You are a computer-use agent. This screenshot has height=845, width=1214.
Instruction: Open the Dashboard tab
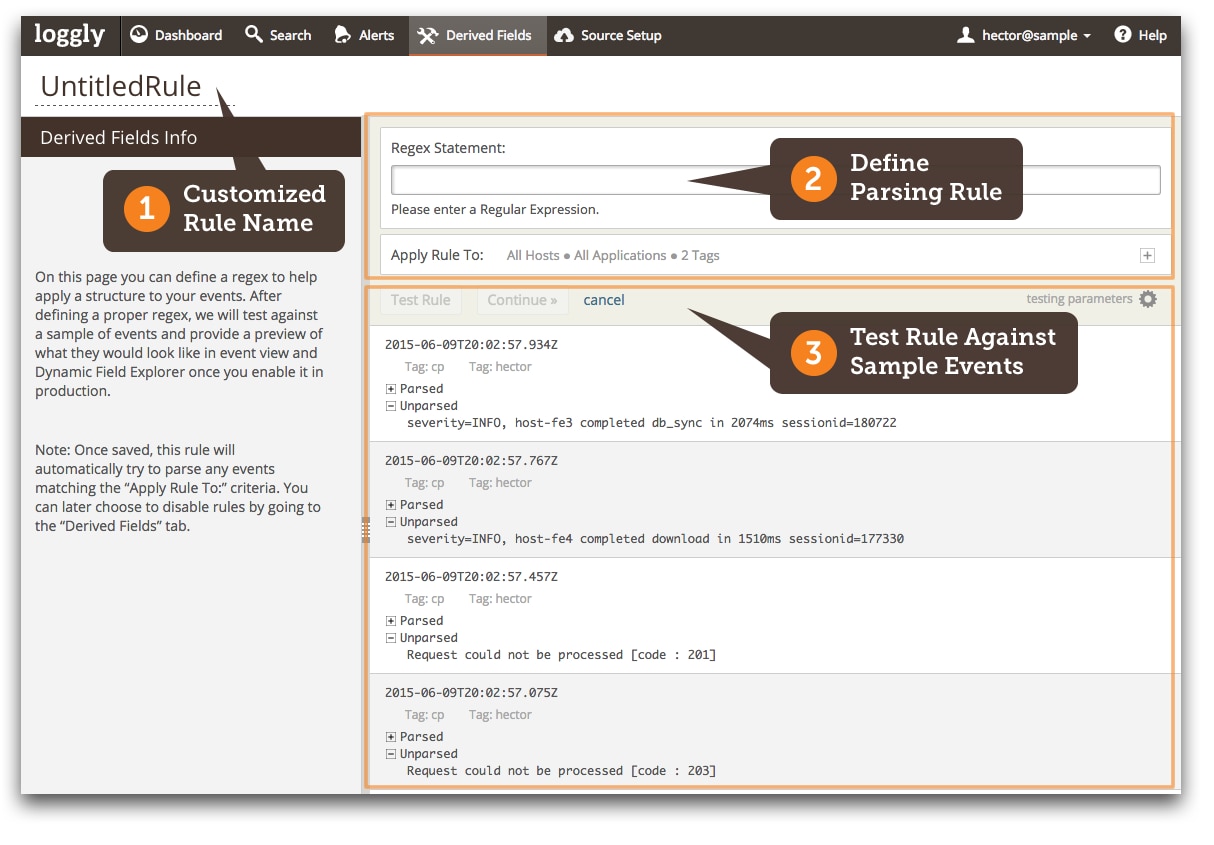(176, 35)
